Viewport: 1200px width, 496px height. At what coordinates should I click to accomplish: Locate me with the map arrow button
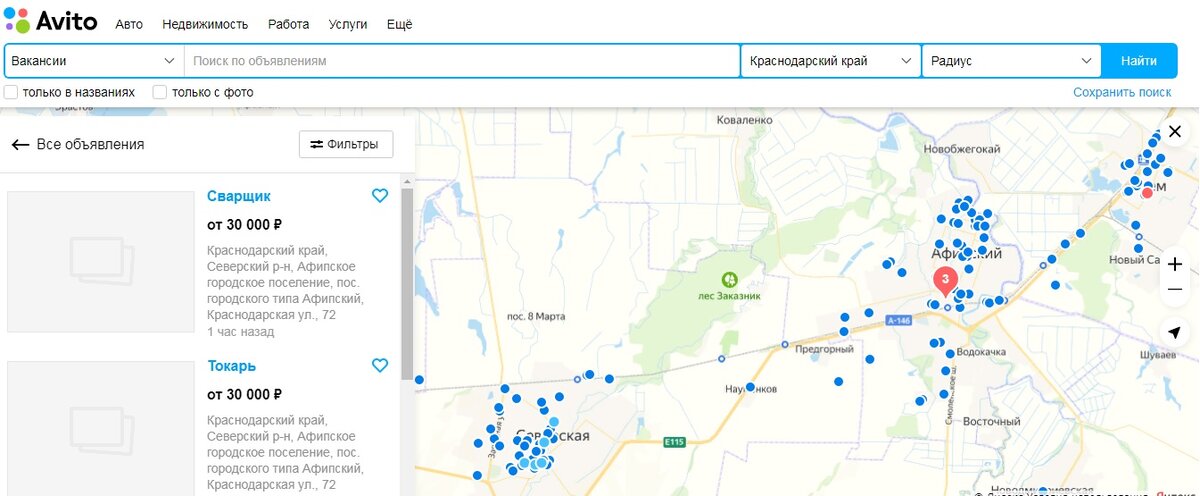pyautogui.click(x=1175, y=332)
